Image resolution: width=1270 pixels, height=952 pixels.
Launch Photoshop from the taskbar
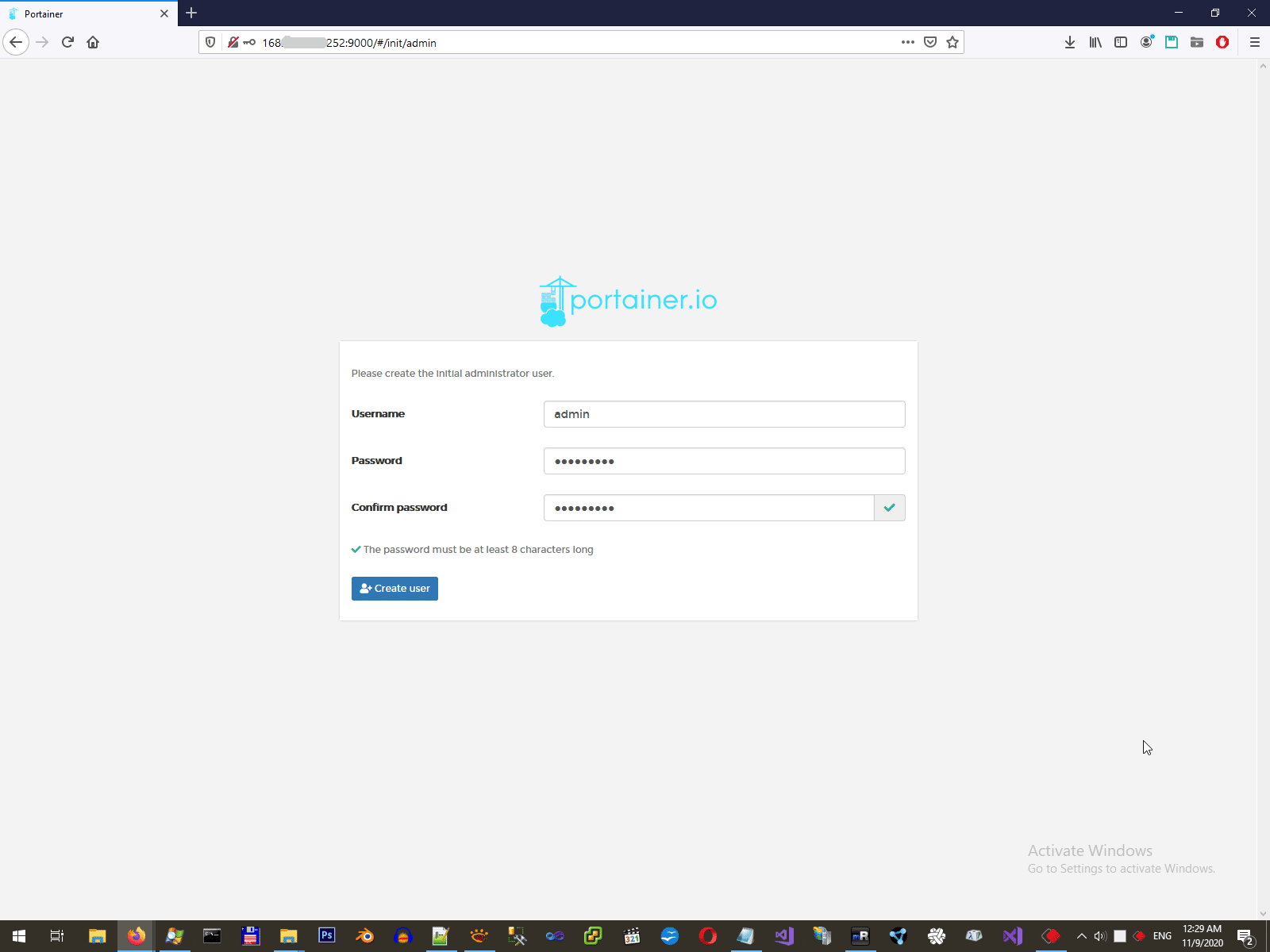(x=326, y=936)
